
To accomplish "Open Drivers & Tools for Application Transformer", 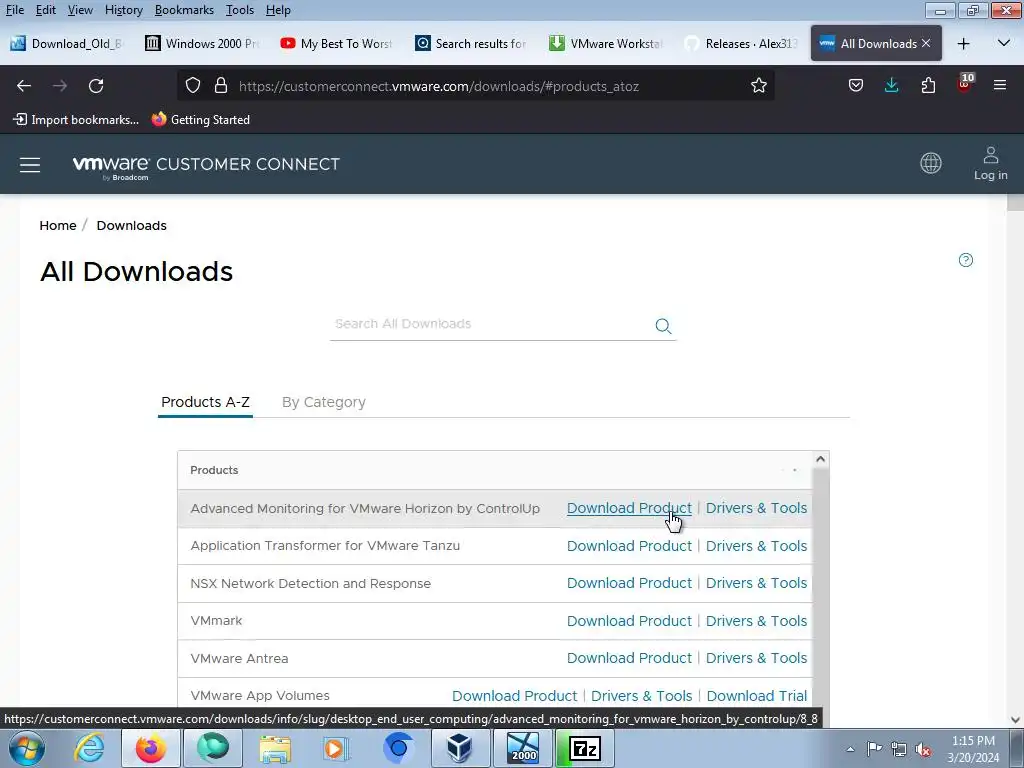I will (x=756, y=546).
